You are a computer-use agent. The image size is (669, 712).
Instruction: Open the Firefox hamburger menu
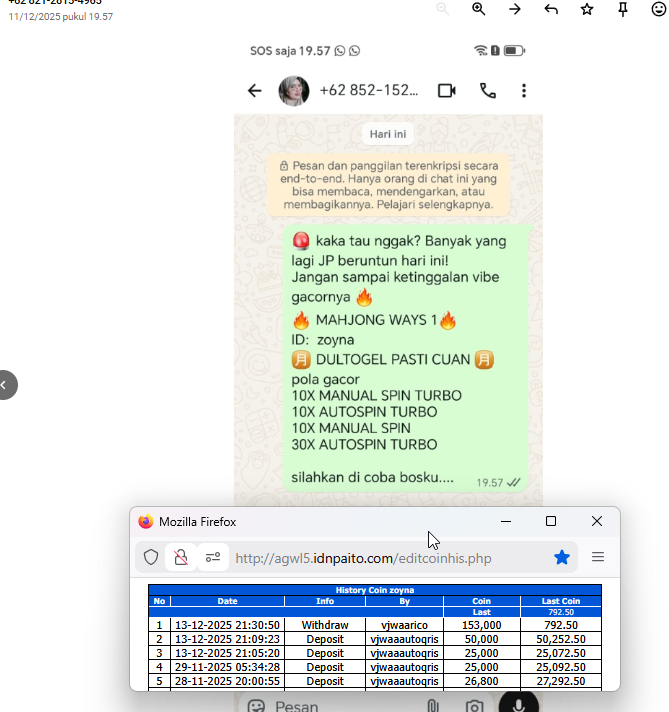tap(598, 557)
